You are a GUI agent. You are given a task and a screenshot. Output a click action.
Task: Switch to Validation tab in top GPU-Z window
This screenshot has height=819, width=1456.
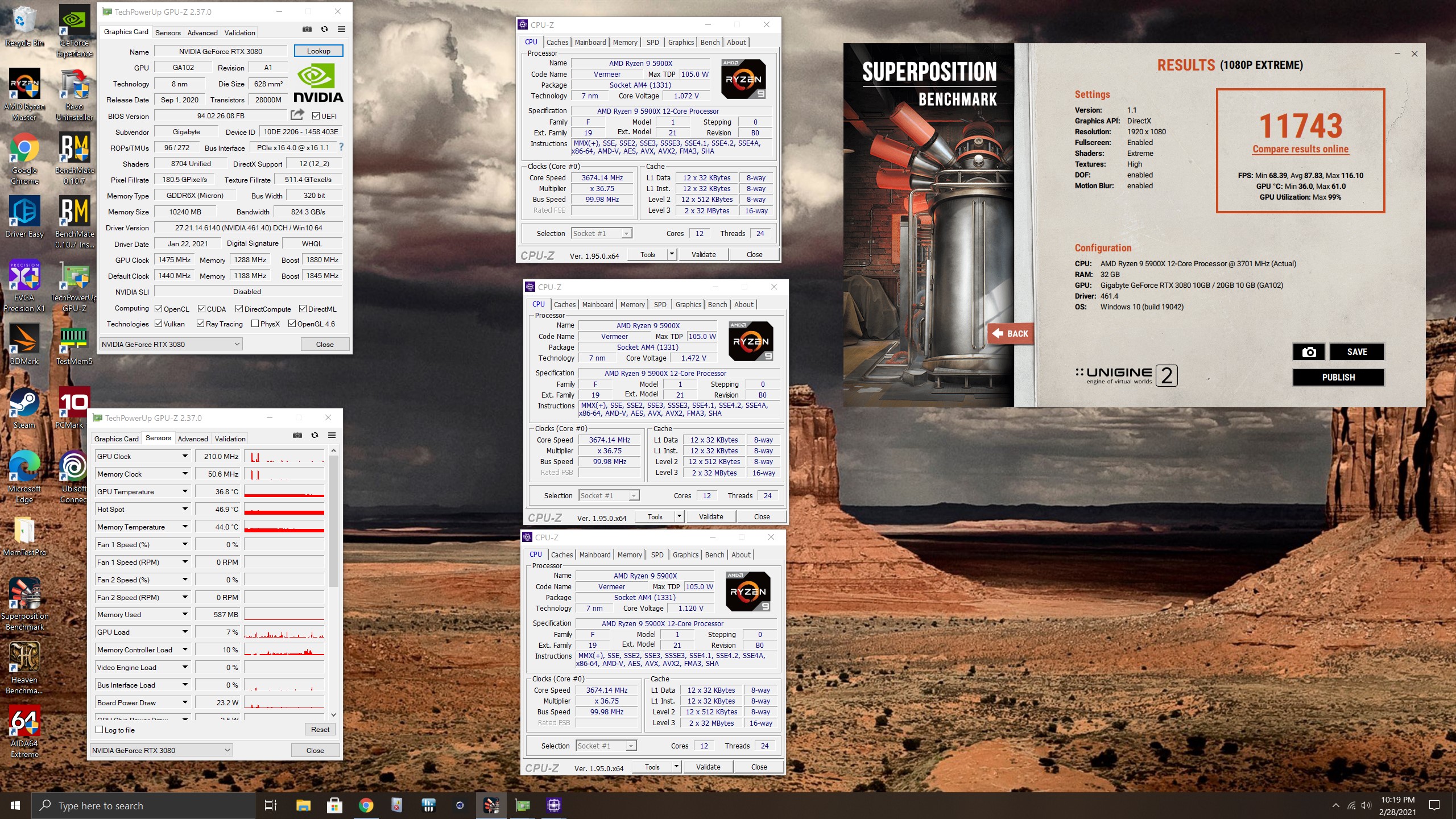239,32
